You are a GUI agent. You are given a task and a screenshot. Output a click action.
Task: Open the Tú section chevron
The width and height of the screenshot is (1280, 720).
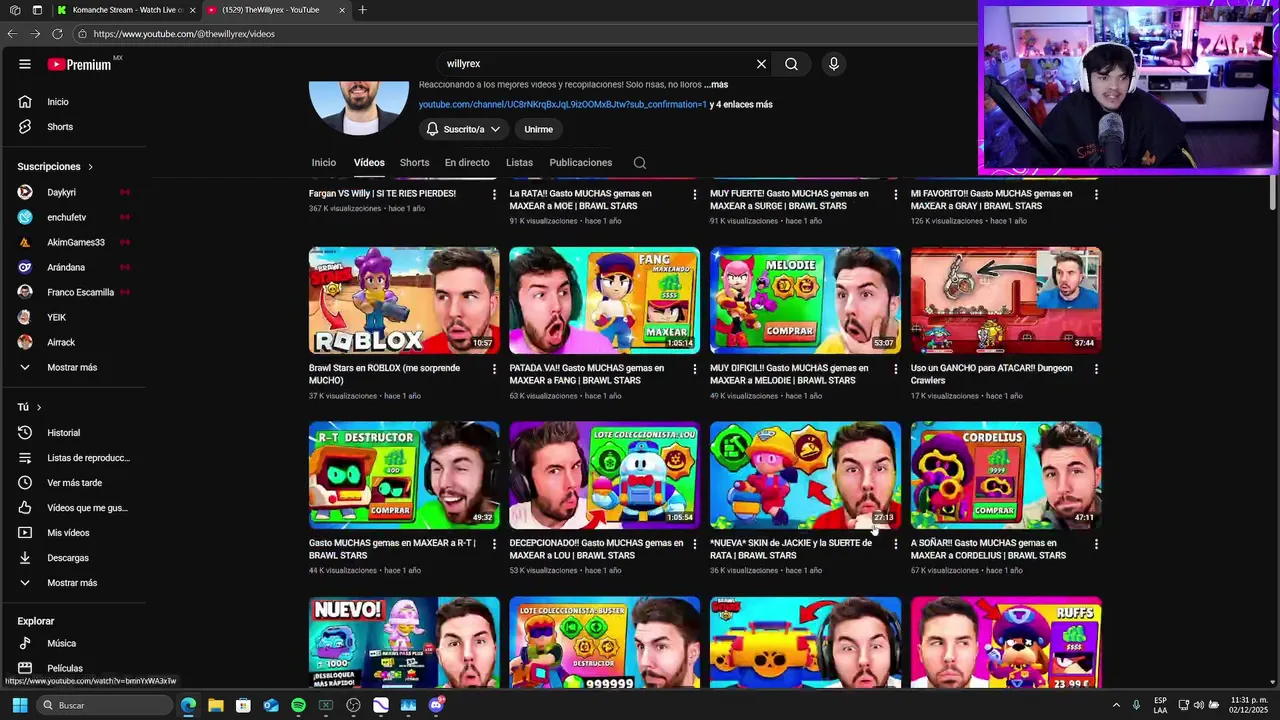pos(39,408)
